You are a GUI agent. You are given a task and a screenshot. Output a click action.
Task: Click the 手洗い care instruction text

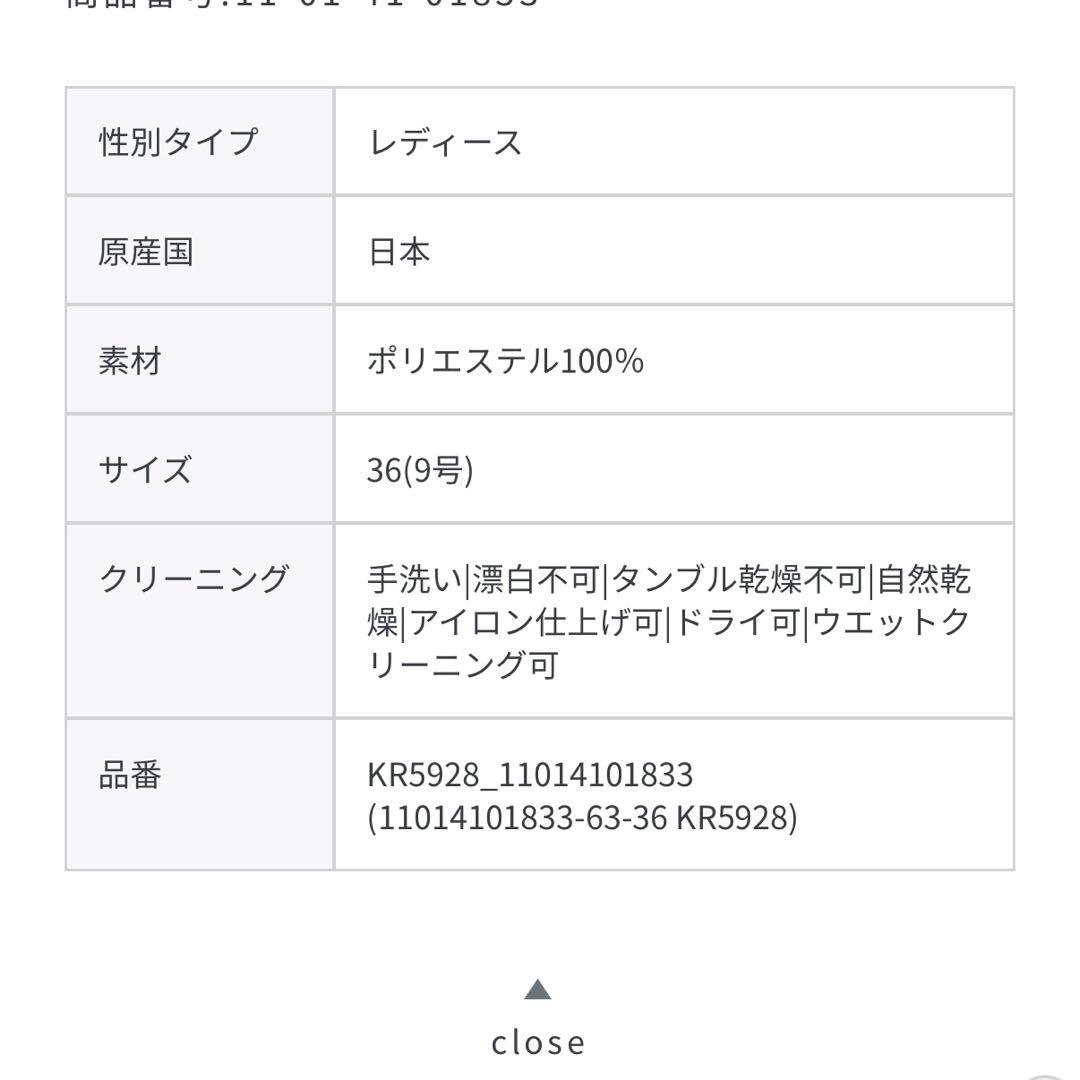pyautogui.click(x=404, y=578)
